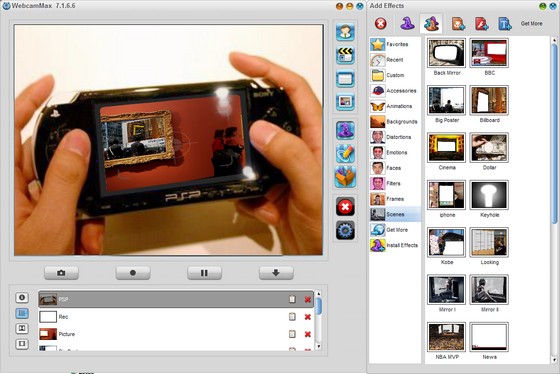Open the Recent category
The image size is (560, 374).
(x=395, y=60)
